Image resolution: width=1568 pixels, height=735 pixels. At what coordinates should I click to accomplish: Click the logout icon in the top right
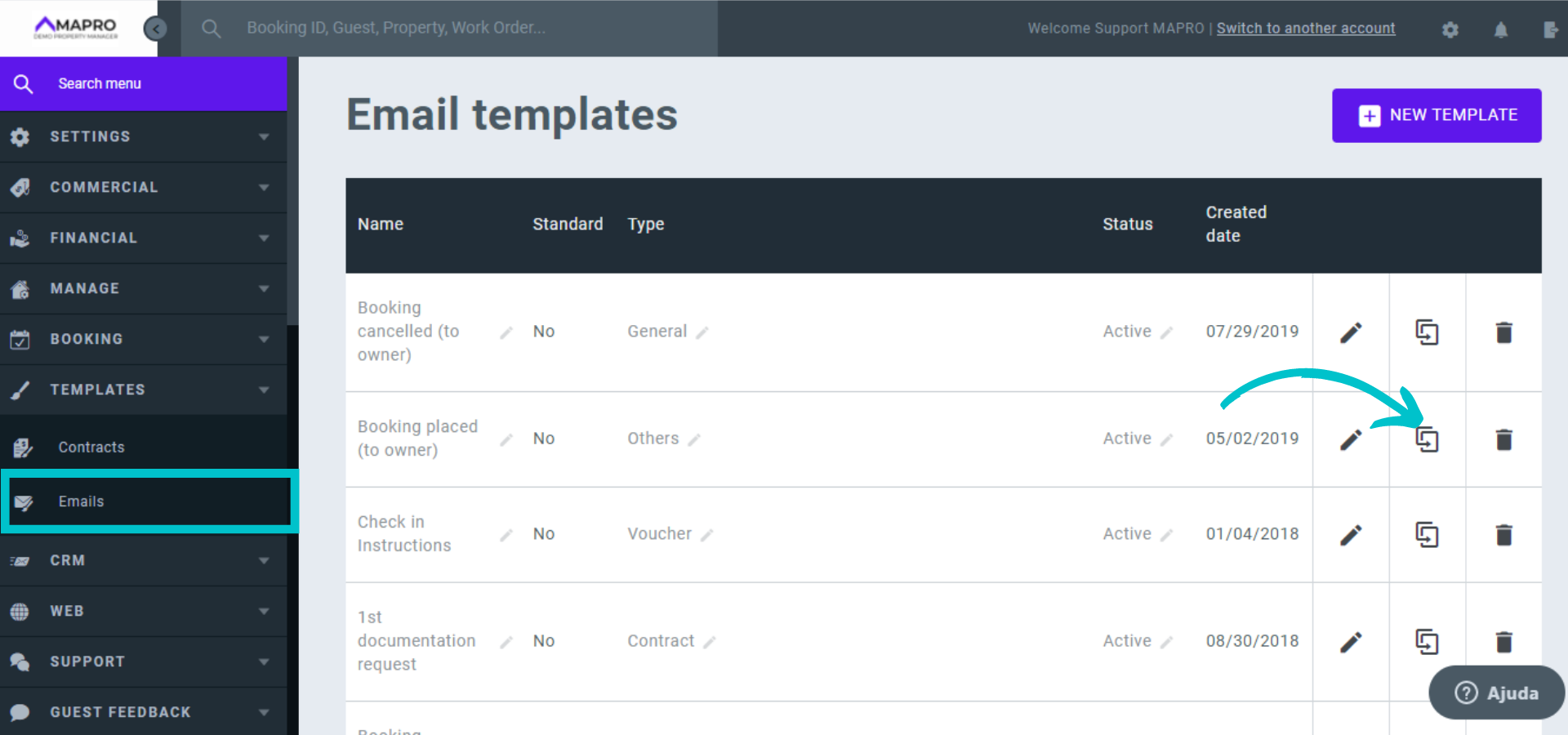coord(1551,29)
